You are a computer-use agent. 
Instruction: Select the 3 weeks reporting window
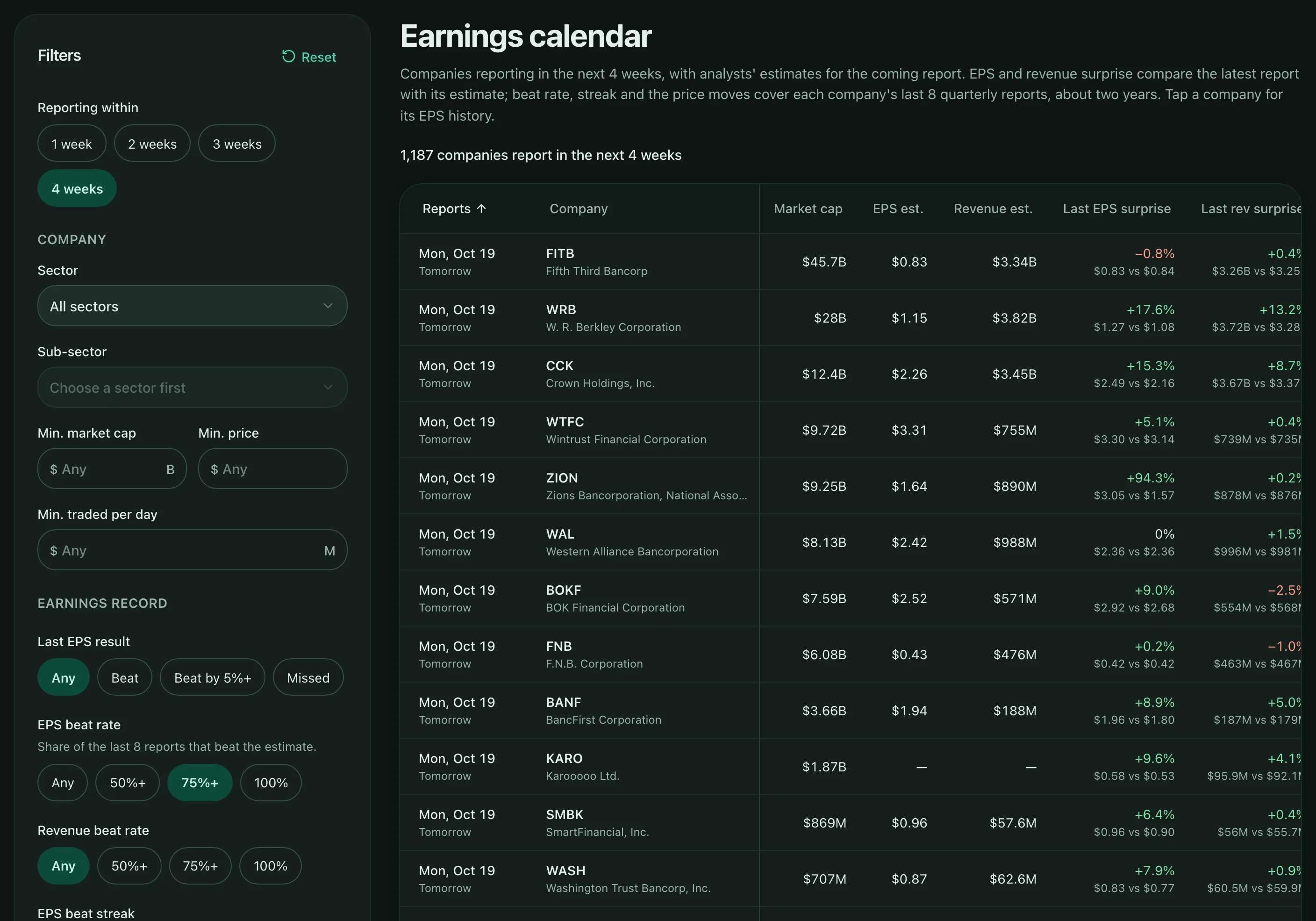(x=237, y=144)
